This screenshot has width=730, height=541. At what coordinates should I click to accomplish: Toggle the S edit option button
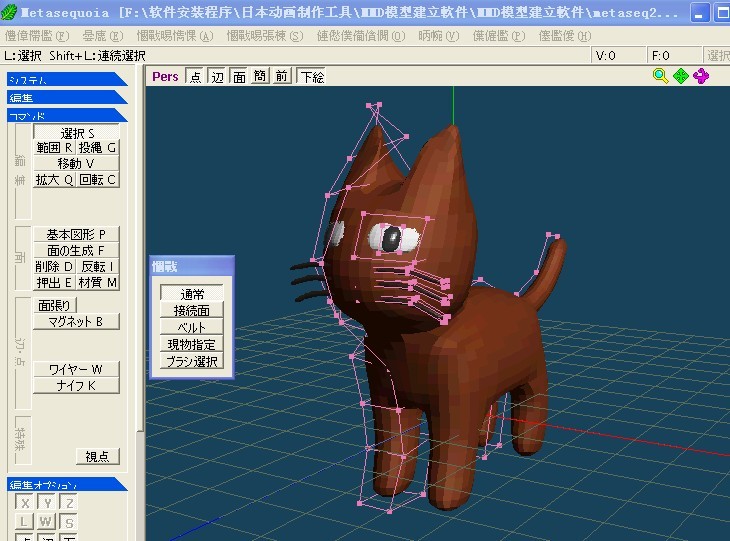pos(68,522)
